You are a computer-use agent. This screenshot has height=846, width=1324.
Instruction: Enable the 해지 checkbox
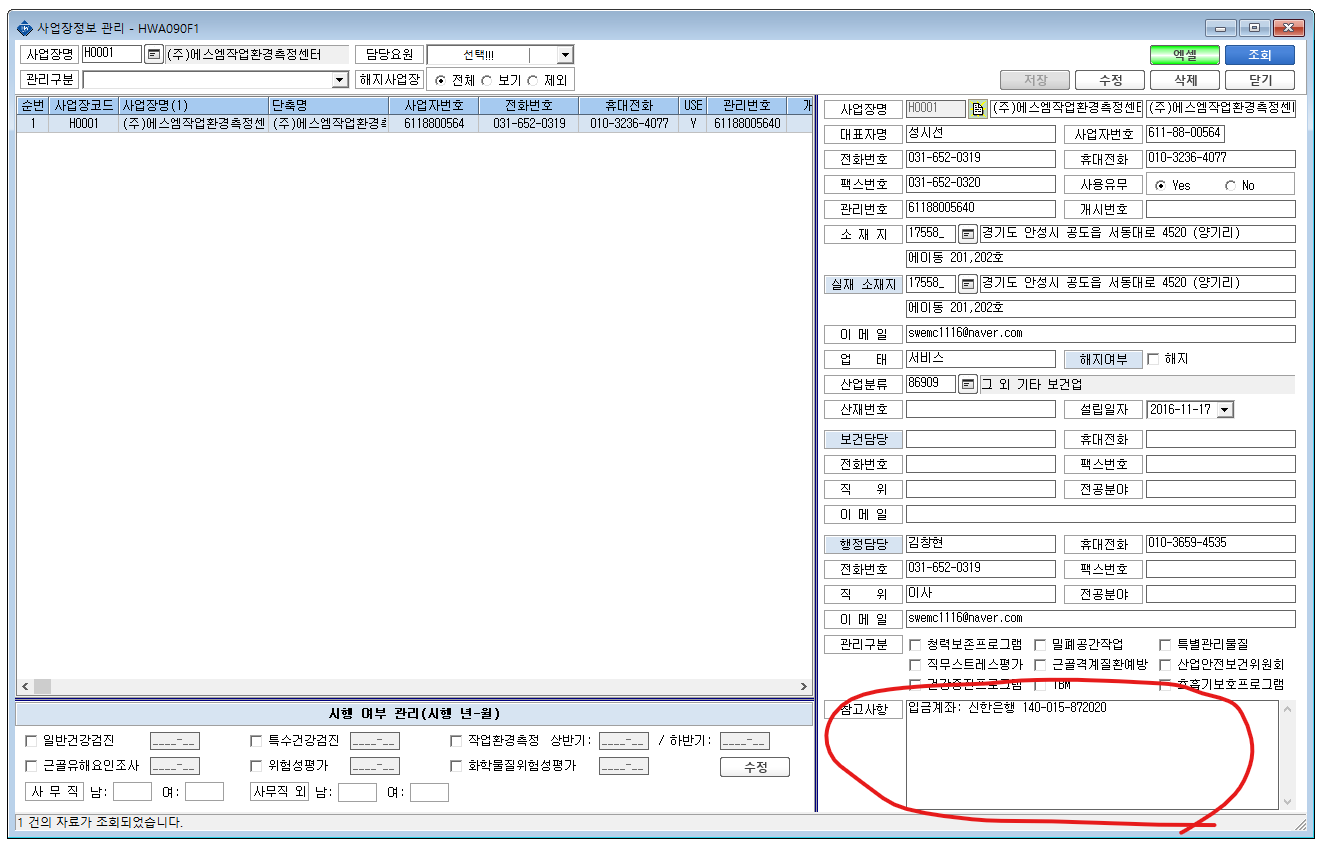(x=1153, y=359)
